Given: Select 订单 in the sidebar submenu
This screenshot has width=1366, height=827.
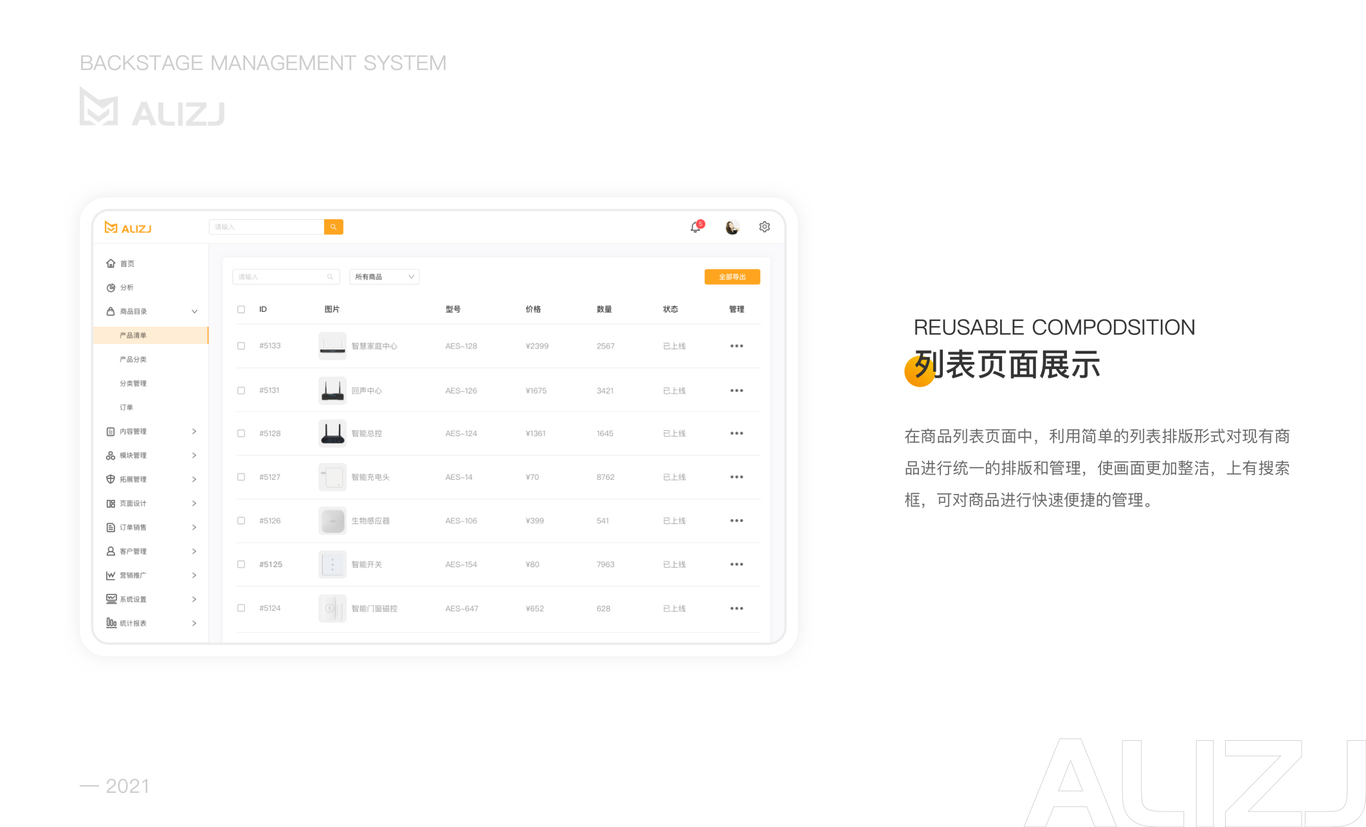Looking at the screenshot, I should tap(126, 407).
